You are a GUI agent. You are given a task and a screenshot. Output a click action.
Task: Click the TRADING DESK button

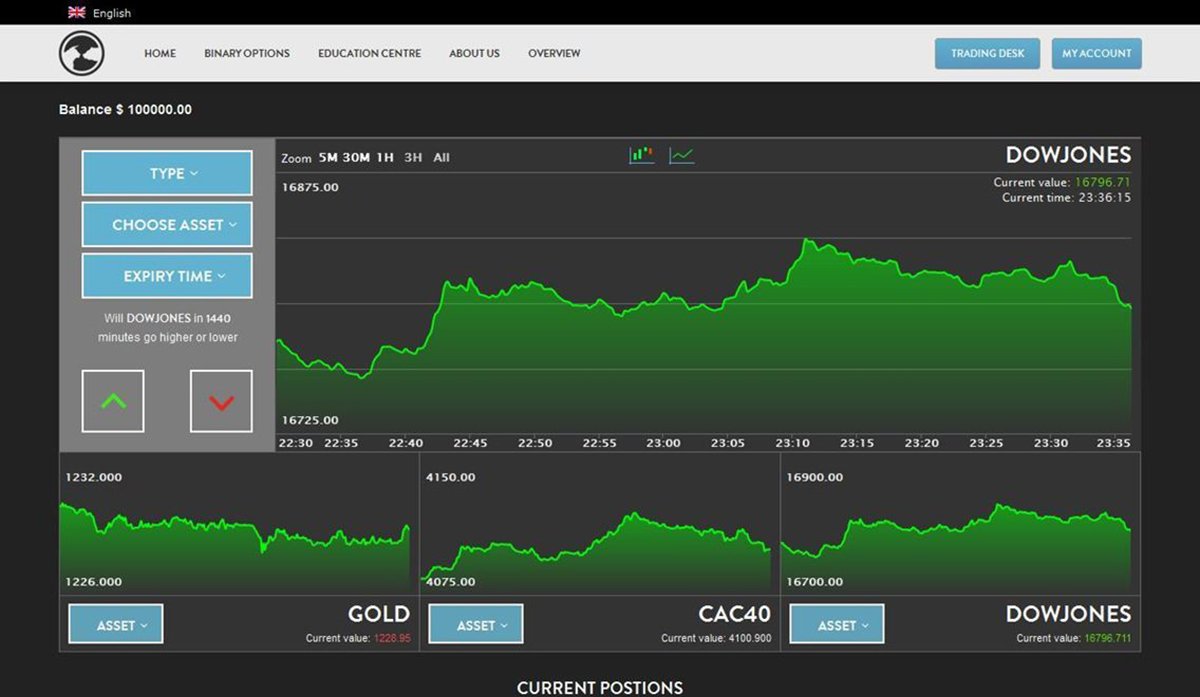(x=987, y=54)
